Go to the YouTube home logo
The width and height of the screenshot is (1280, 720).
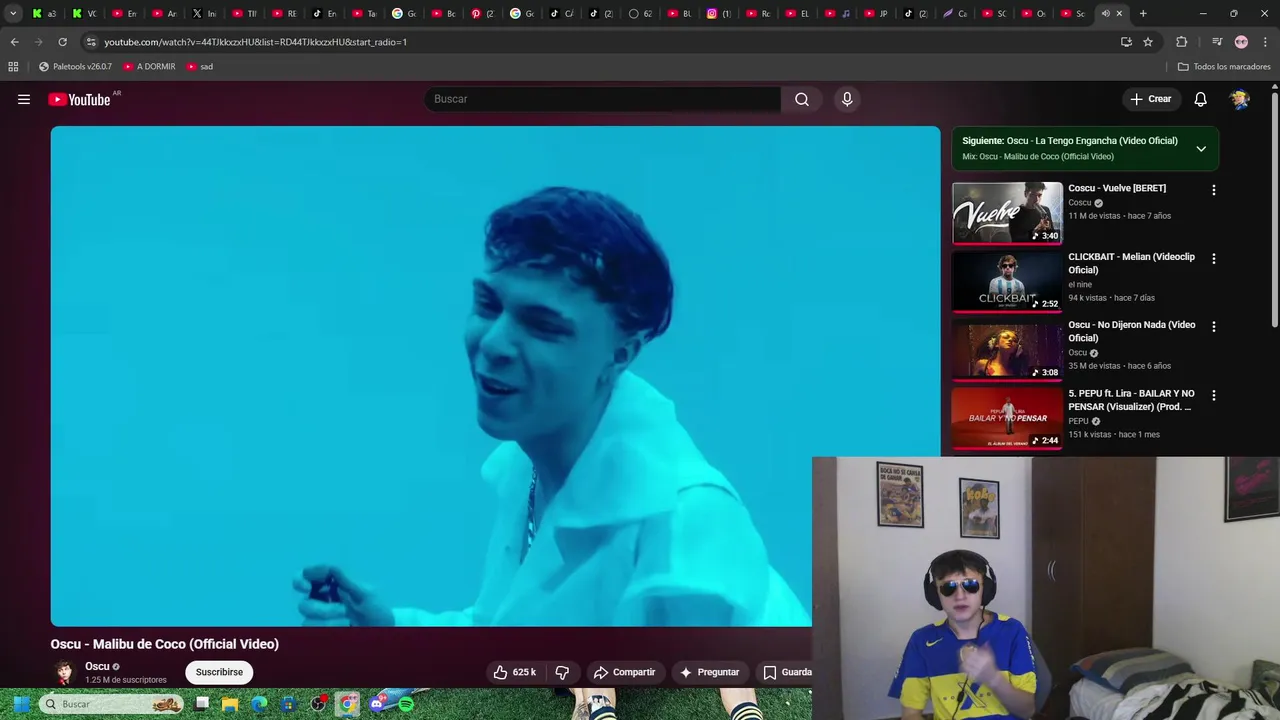[80, 99]
